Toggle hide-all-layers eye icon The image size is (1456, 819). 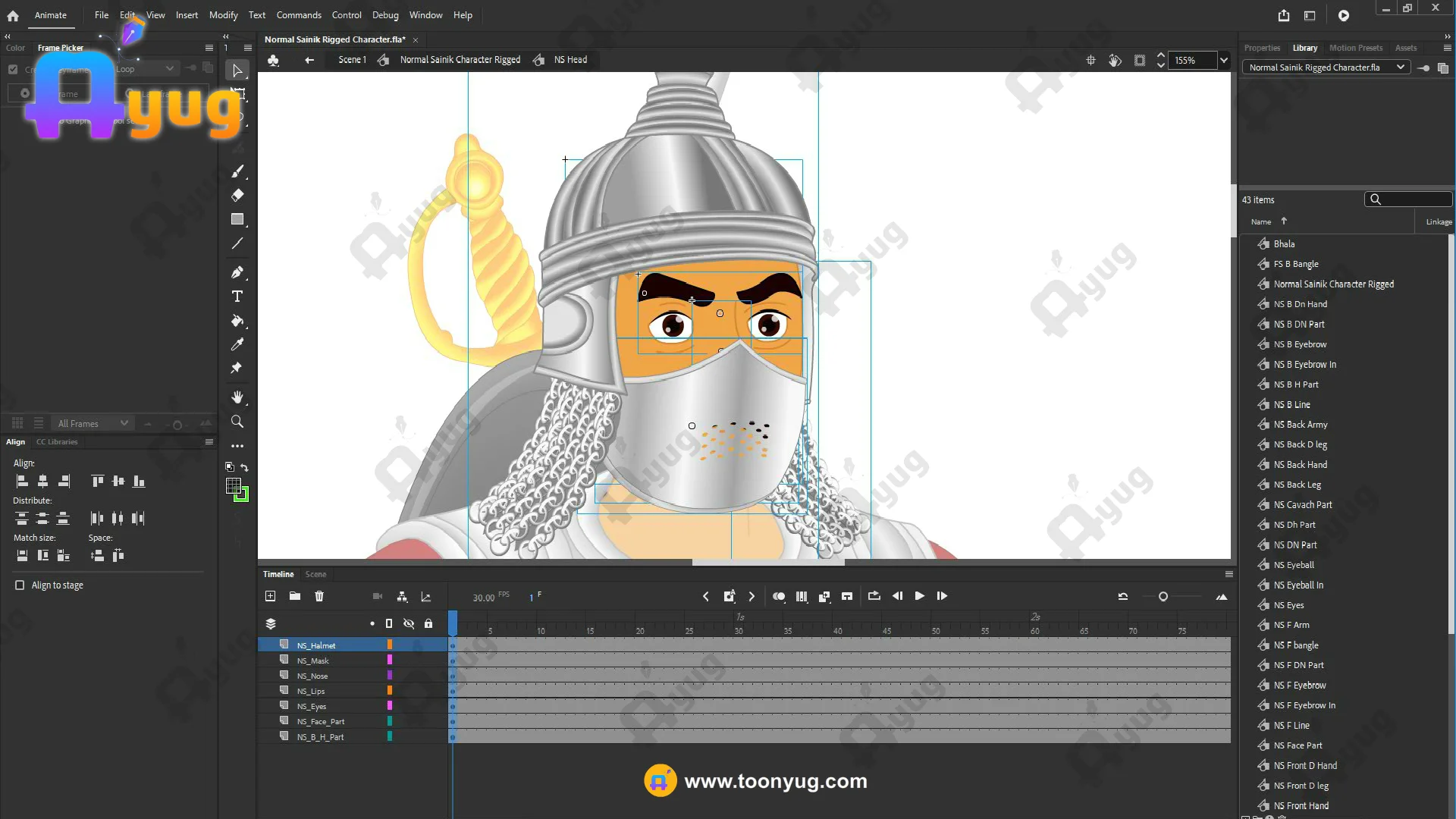[x=409, y=623]
